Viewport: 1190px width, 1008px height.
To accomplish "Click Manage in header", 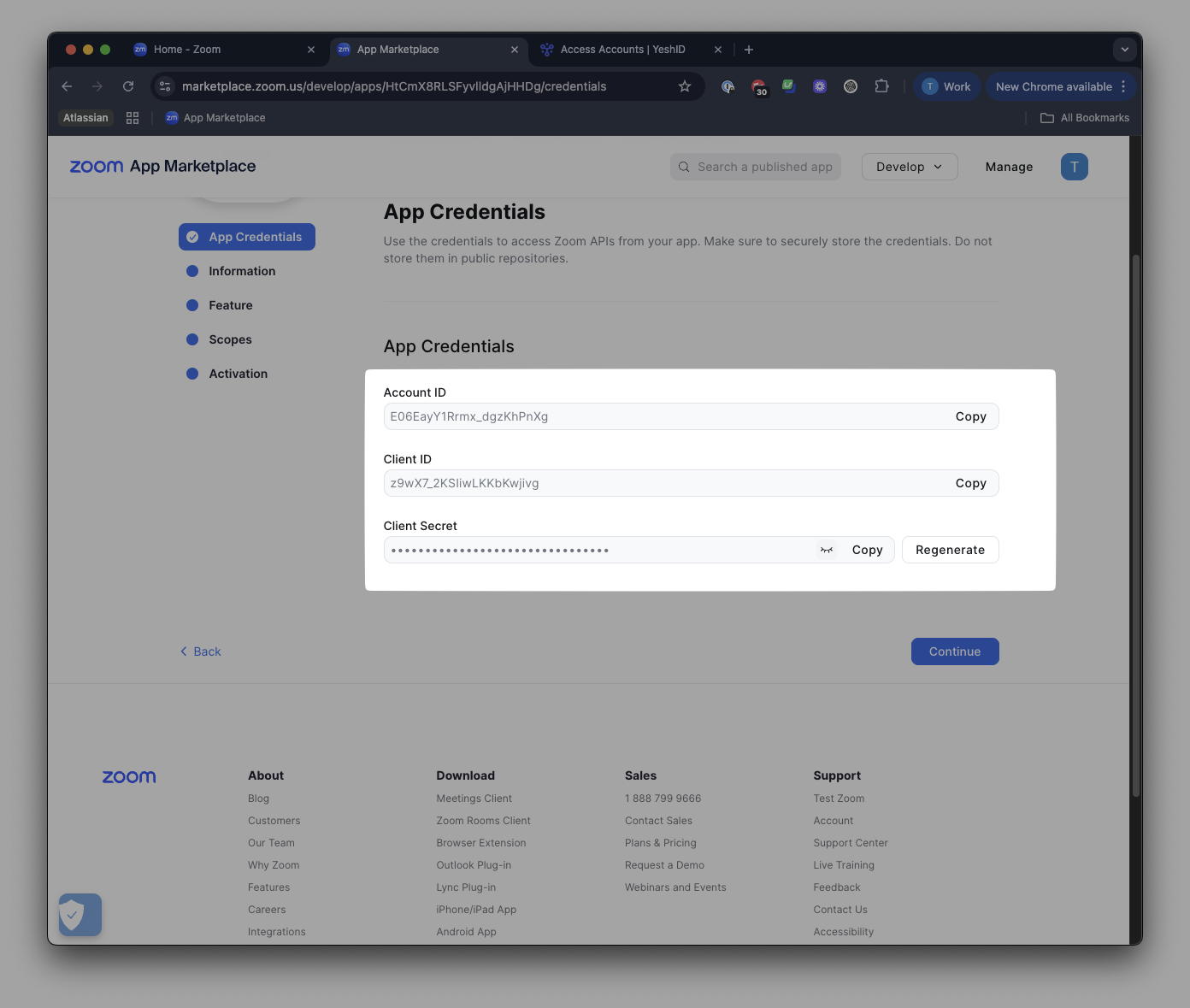I will click(1009, 167).
